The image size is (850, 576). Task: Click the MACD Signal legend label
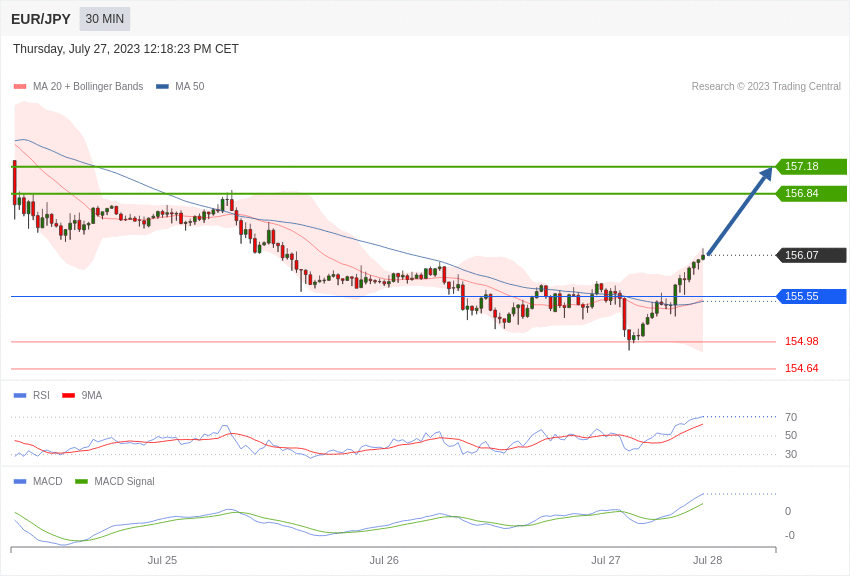(124, 481)
